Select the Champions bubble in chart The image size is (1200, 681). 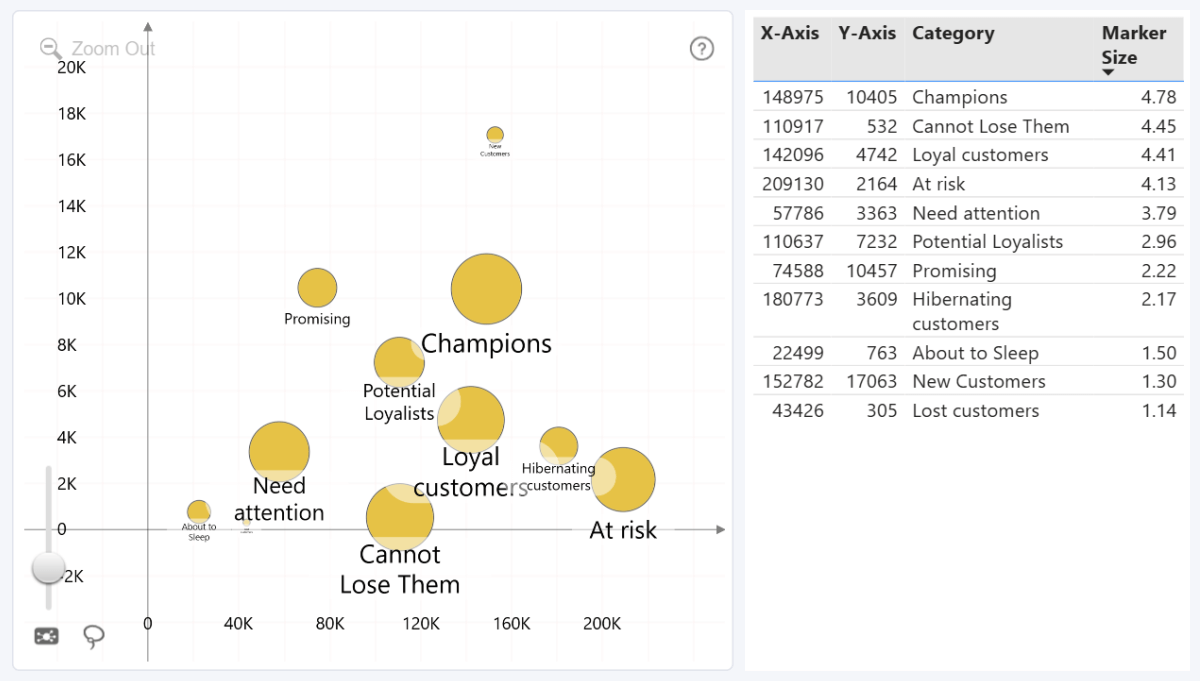[x=486, y=289]
